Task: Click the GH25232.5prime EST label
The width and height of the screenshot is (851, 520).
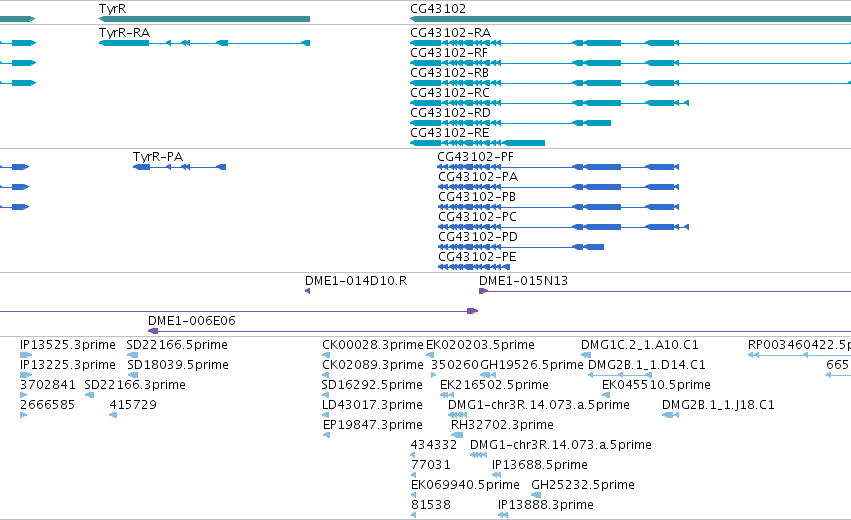Action: pos(582,485)
